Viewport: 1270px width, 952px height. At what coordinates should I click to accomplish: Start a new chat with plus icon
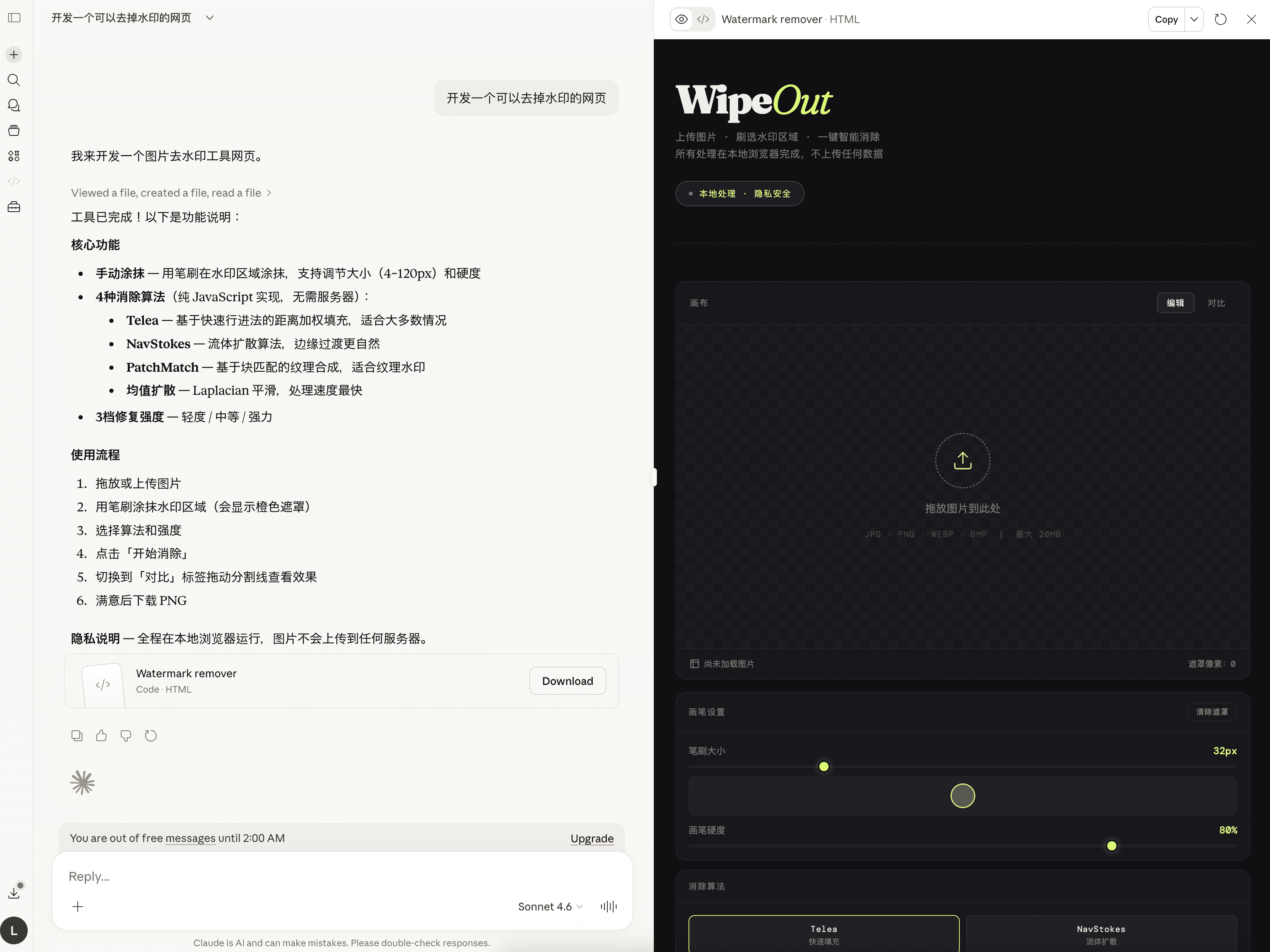[x=14, y=55]
